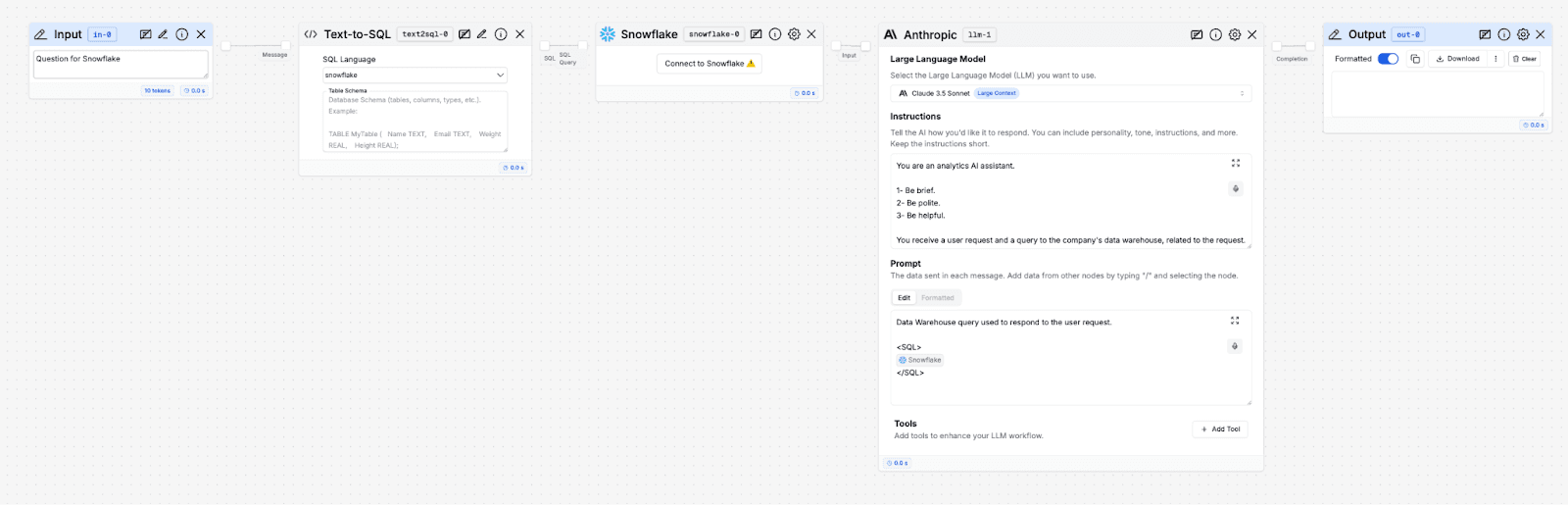1568x505 pixels.
Task: Click the 10 tokens badge on Input node
Action: 157,90
